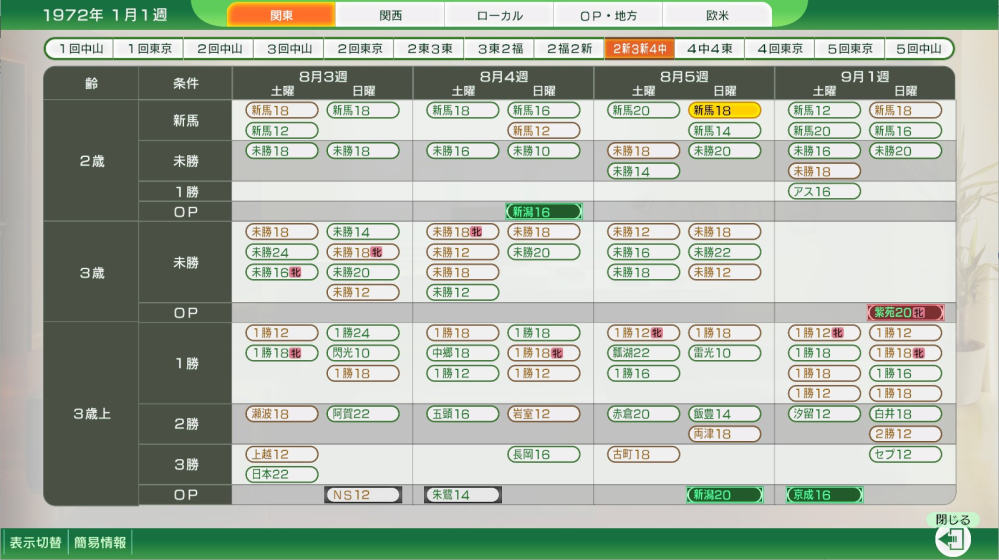Select the 両津18 two-win race
The image size is (999, 560).
(724, 434)
